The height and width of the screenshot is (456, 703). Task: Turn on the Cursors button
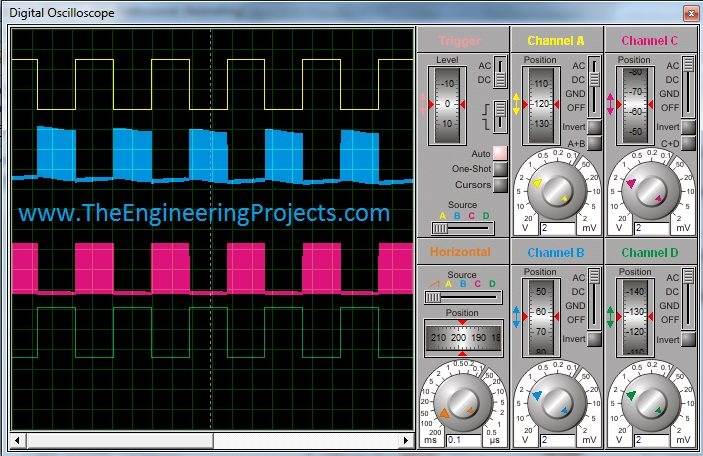(500, 185)
